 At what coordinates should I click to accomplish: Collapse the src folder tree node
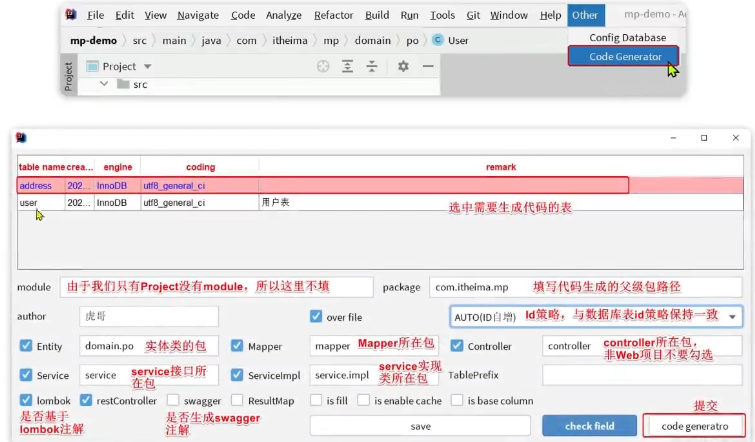(103, 85)
